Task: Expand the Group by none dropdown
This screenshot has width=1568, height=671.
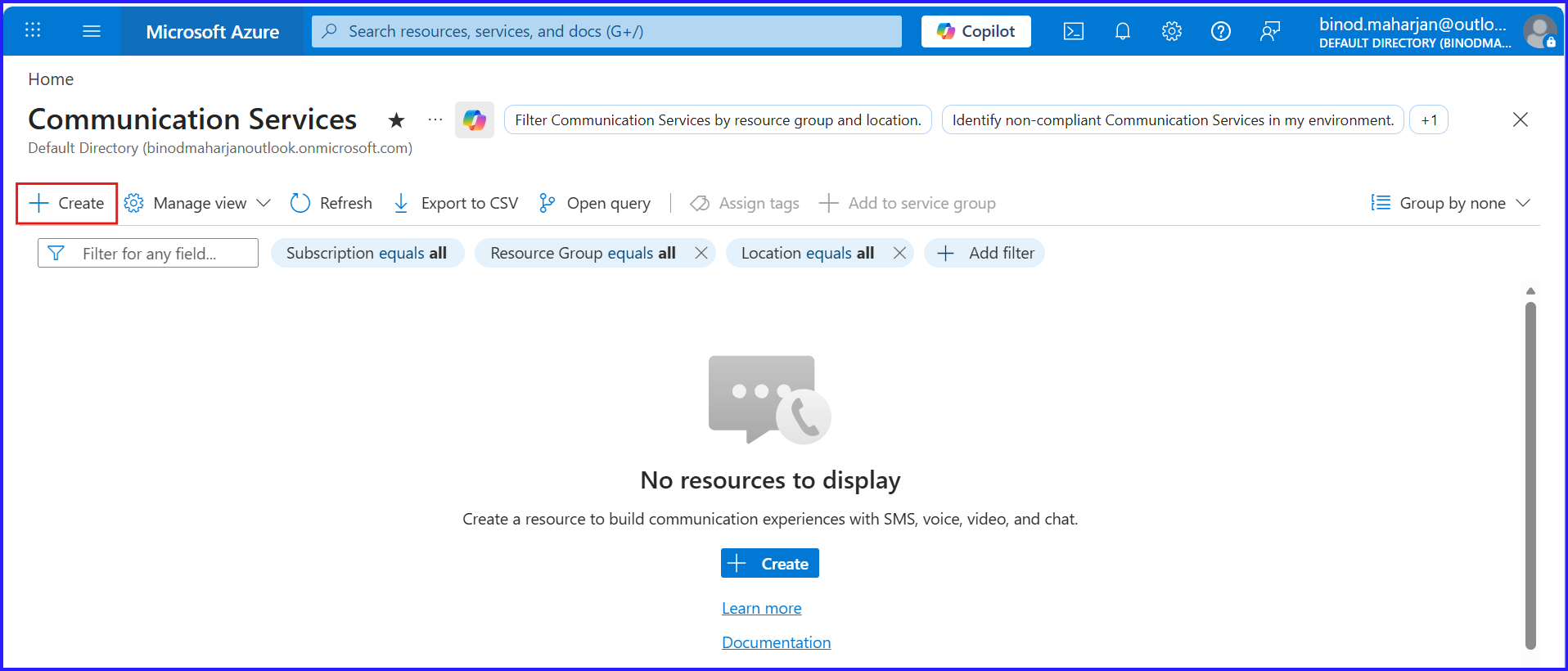Action: [1450, 203]
